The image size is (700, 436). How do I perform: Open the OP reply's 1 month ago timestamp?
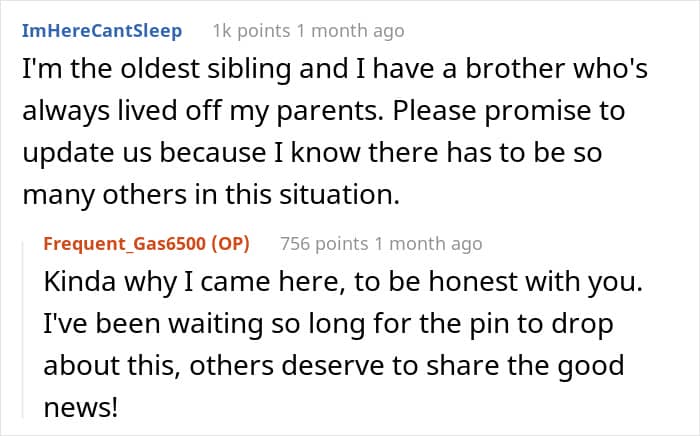point(429,244)
